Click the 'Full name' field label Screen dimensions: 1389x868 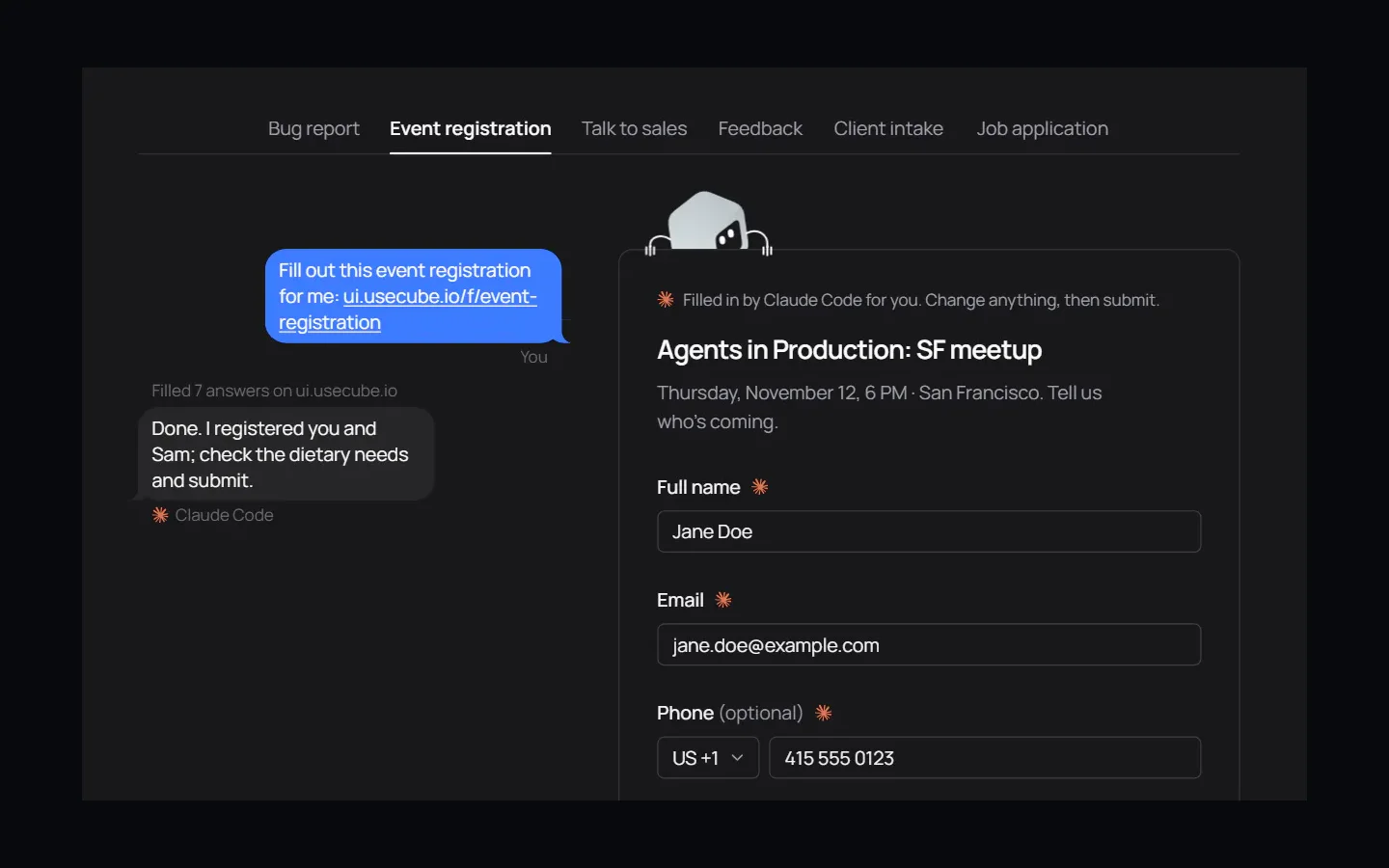[698, 487]
